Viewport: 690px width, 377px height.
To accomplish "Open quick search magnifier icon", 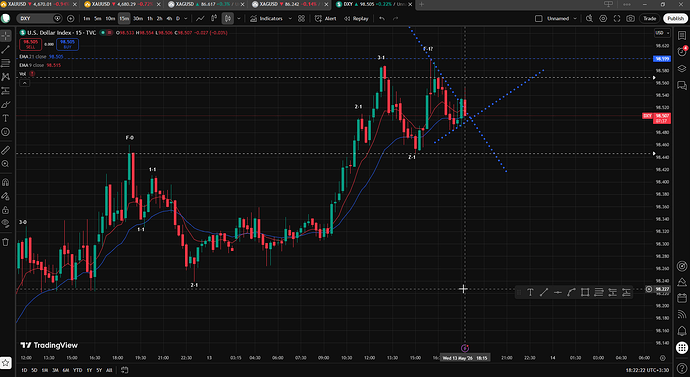I will click(x=590, y=18).
